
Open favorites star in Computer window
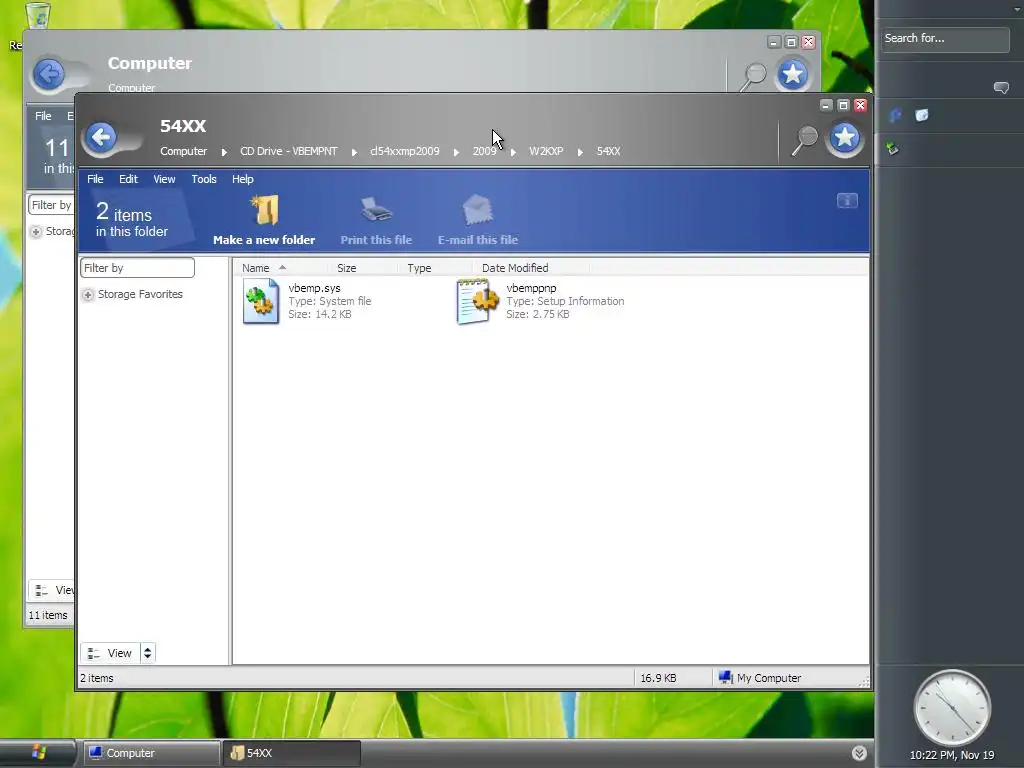pyautogui.click(x=792, y=74)
